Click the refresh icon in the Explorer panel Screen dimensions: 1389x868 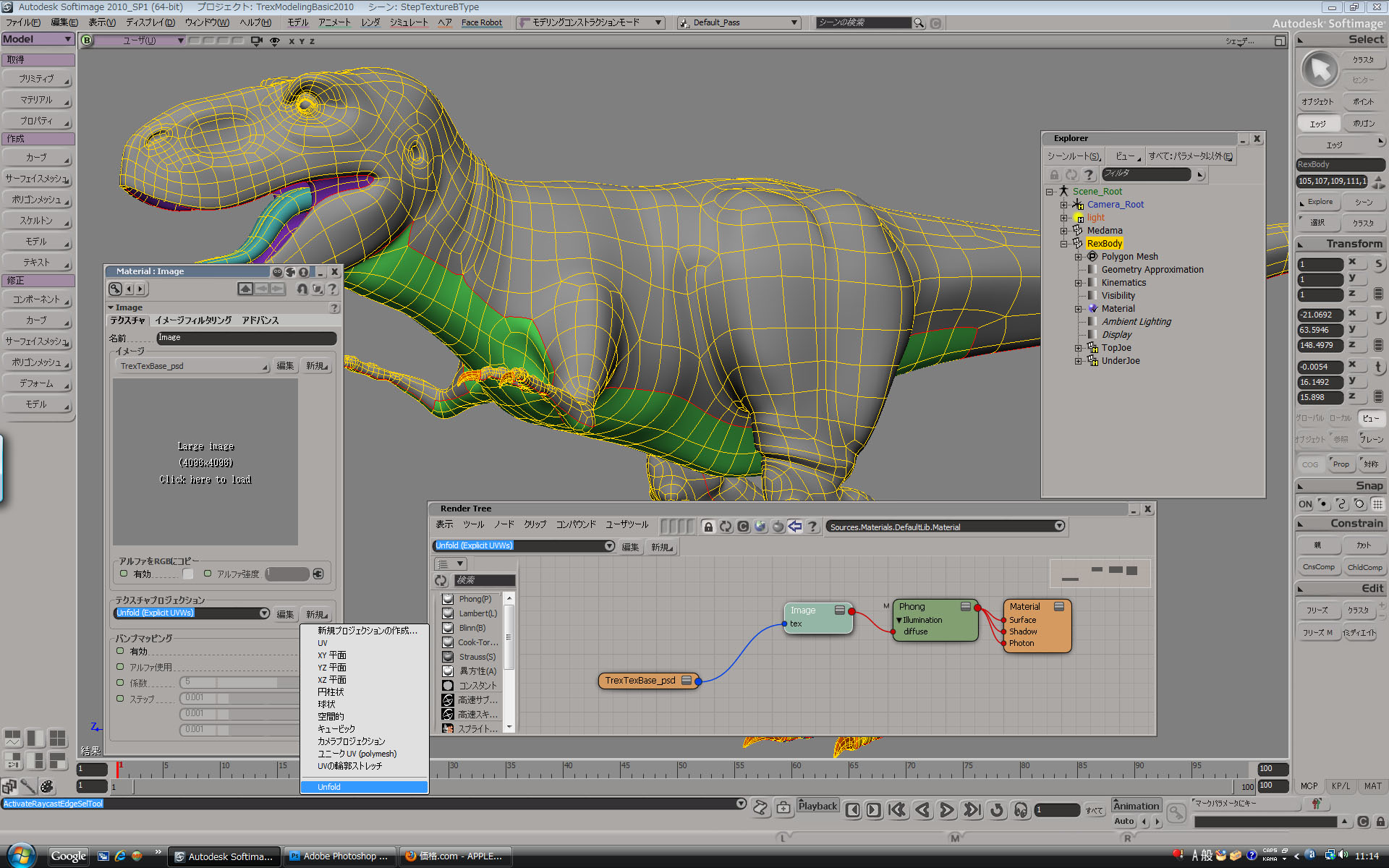point(1071,174)
